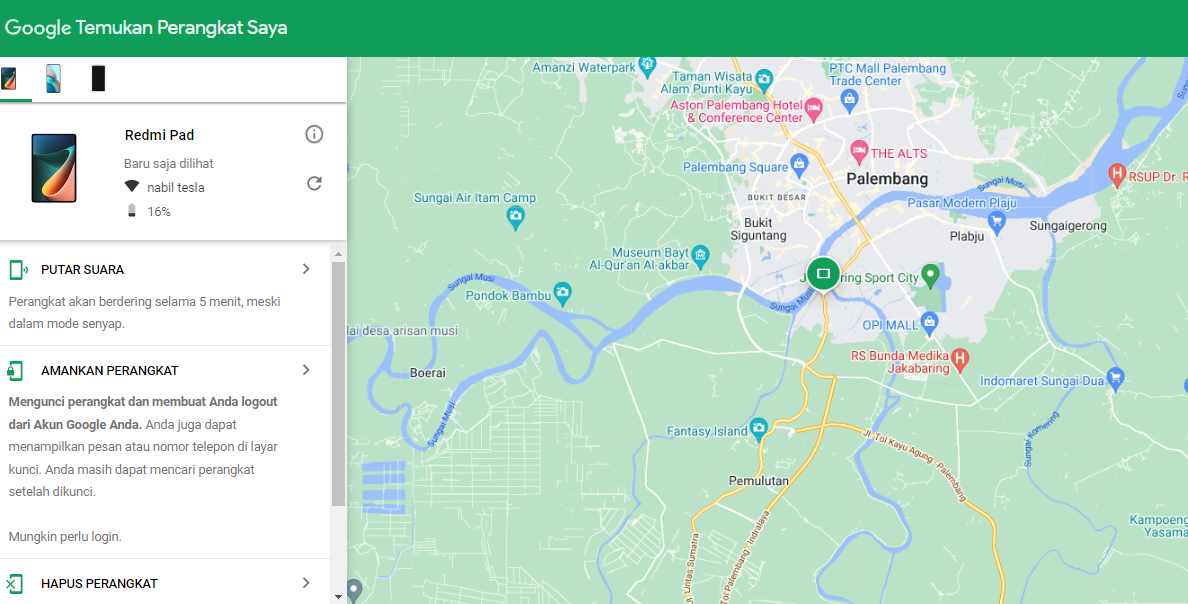1188x604 pixels.
Task: Expand the HAPUS PERANGKAT chevron
Action: point(306,583)
